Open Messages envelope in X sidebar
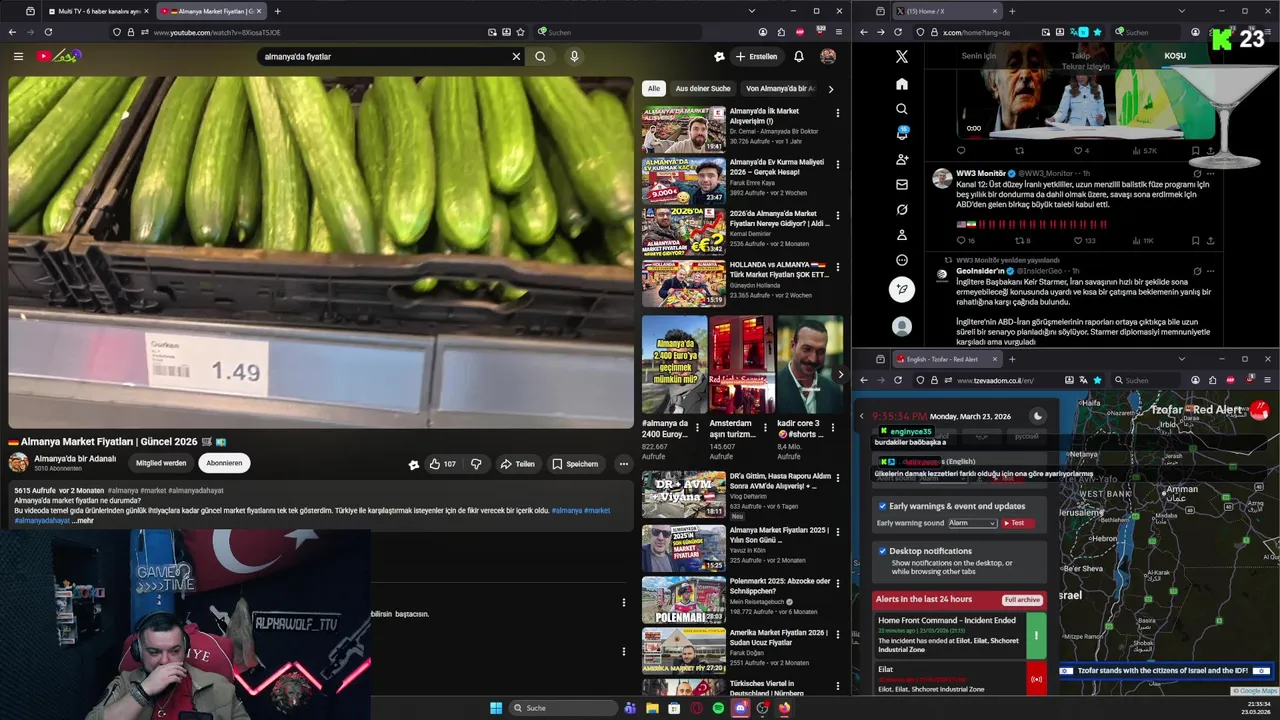Viewport: 1280px width, 720px height. (902, 184)
